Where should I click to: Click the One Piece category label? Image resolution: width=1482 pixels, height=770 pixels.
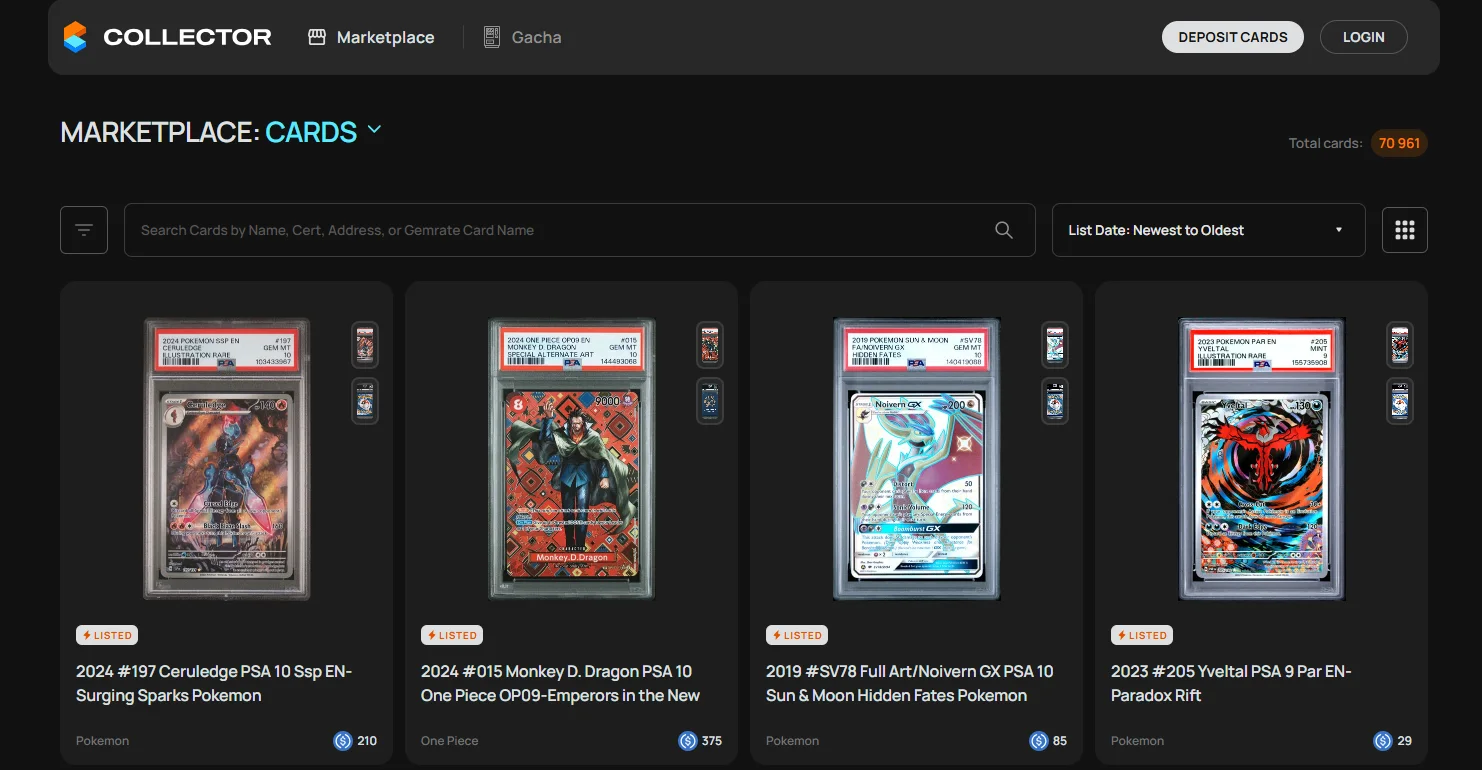(x=450, y=741)
